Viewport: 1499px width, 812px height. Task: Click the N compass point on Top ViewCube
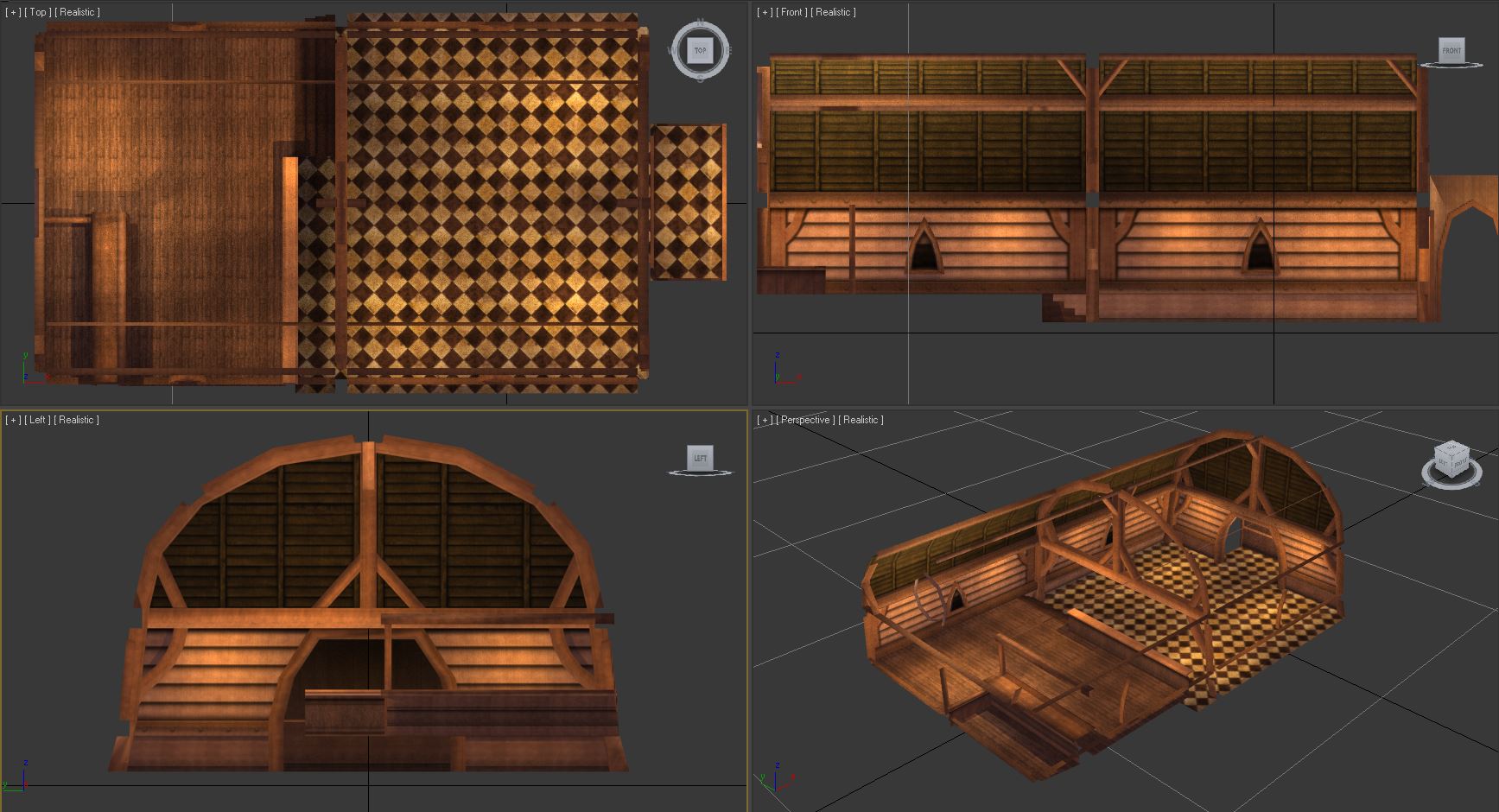pyautogui.click(x=700, y=22)
